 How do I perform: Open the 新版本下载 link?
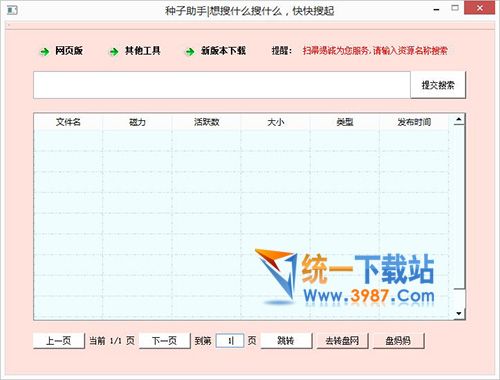tap(223, 51)
